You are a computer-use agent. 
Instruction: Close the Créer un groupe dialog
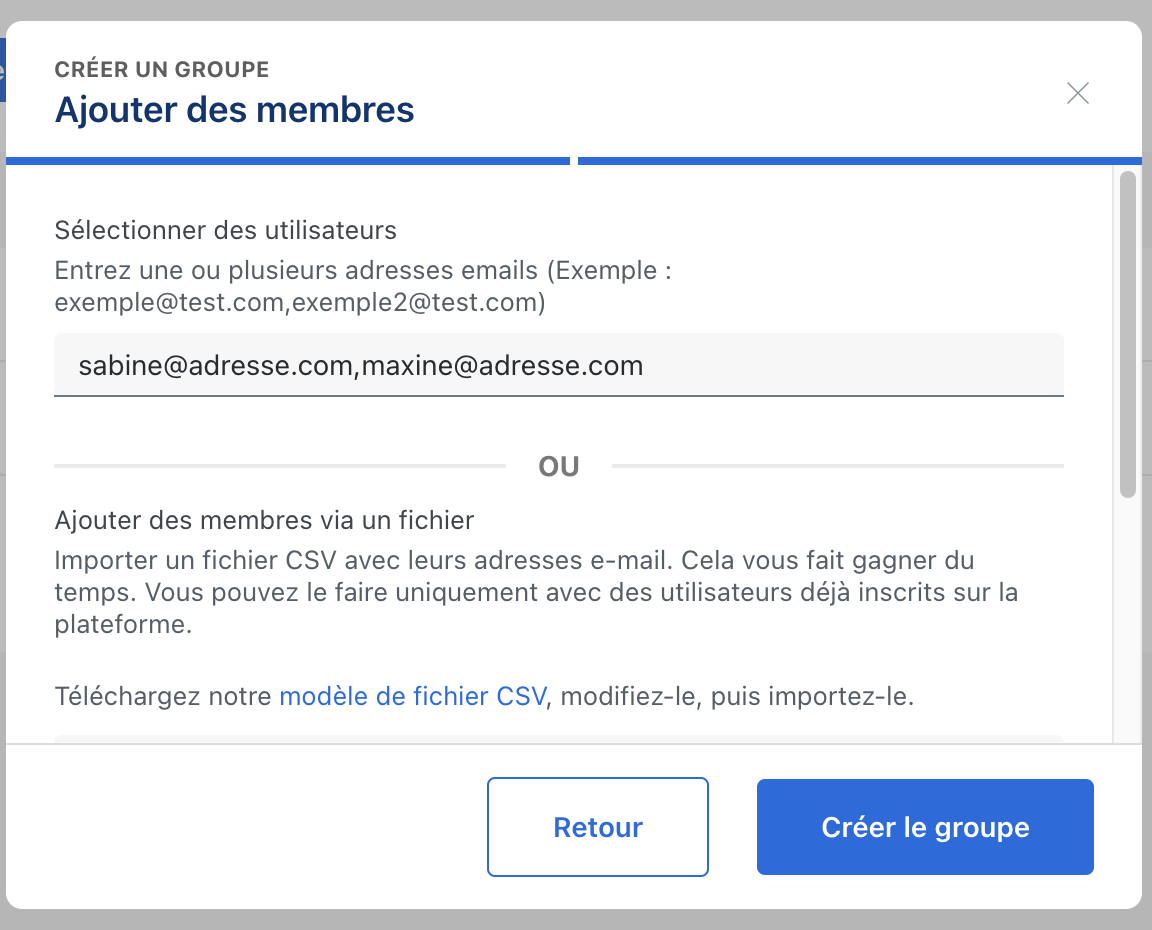(x=1077, y=94)
